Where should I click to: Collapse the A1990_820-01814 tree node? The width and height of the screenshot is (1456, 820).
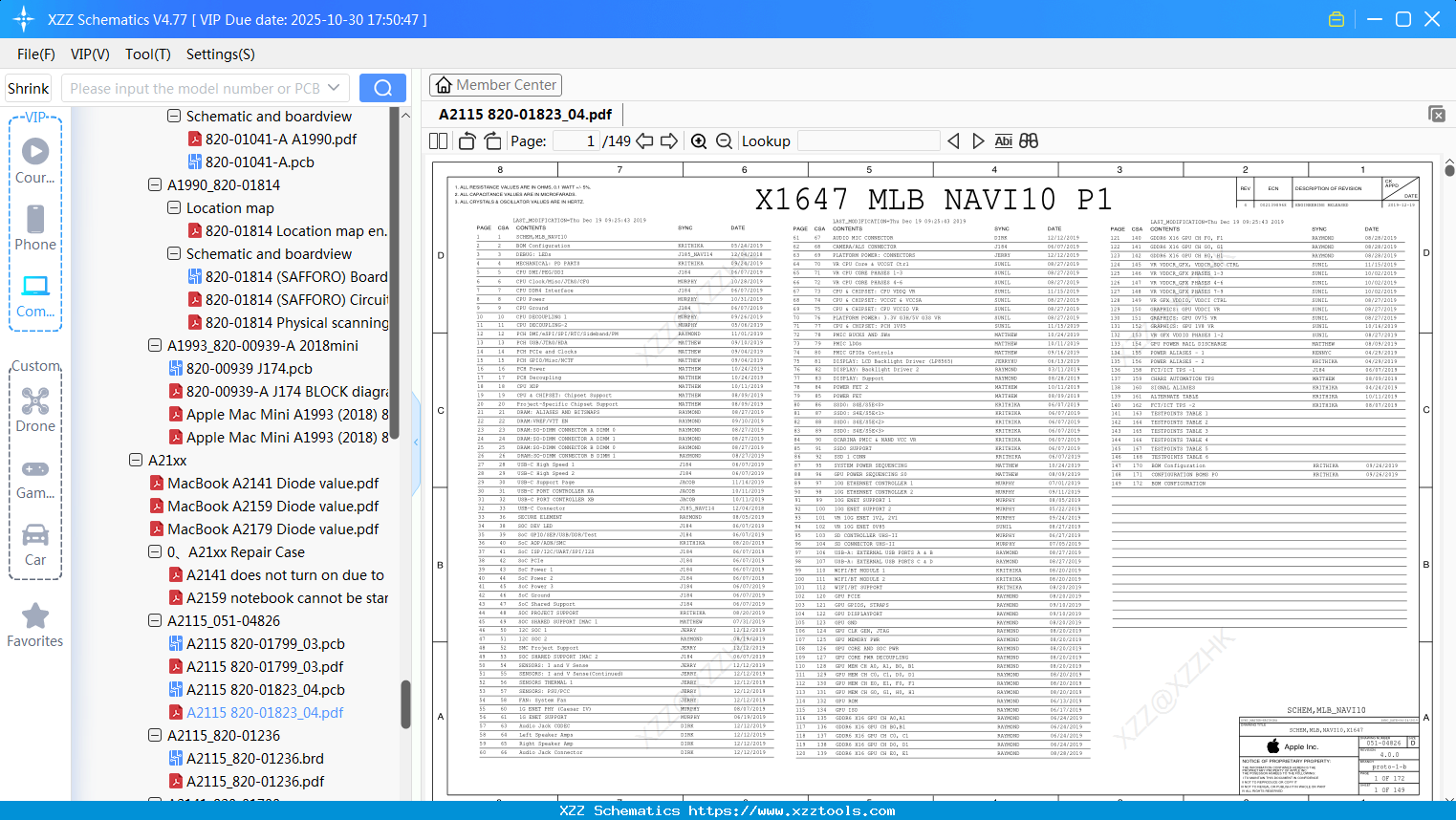click(155, 184)
